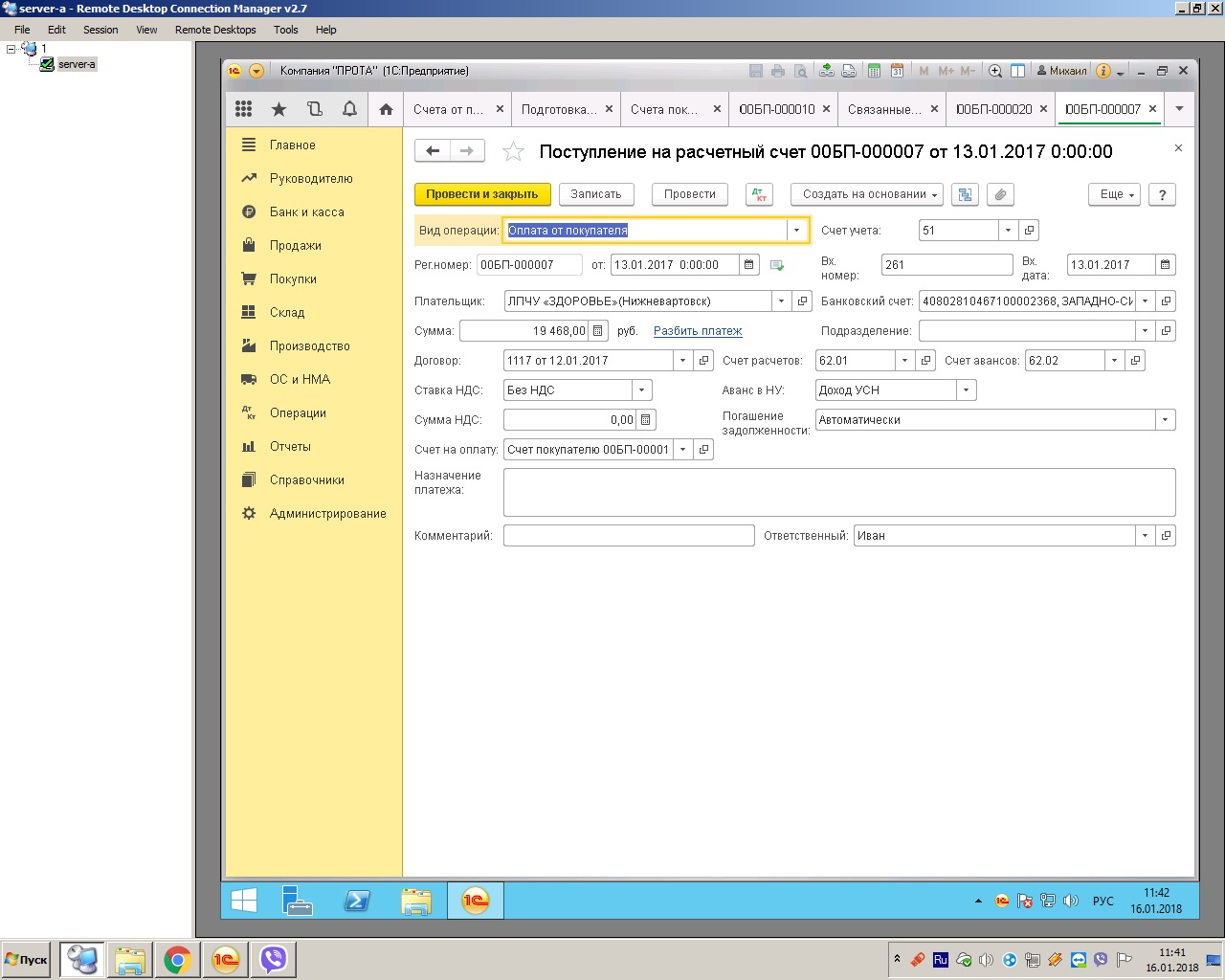
Task: Open the Продажи section
Action: 295,246
